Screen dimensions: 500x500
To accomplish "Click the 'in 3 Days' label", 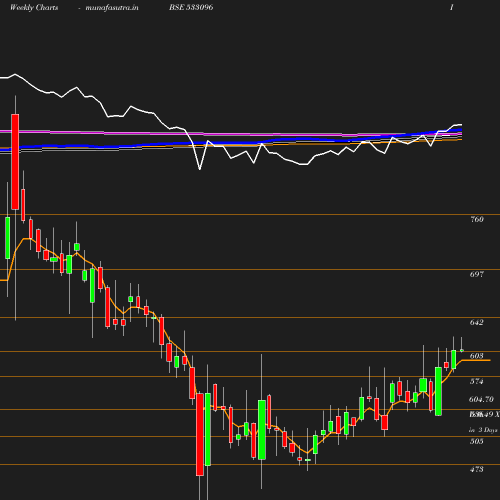I will [483, 430].
